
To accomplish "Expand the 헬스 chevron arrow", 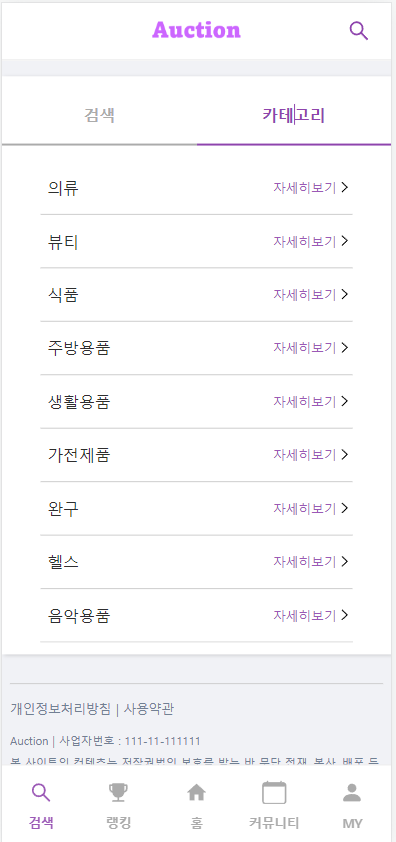I will pyautogui.click(x=345, y=561).
